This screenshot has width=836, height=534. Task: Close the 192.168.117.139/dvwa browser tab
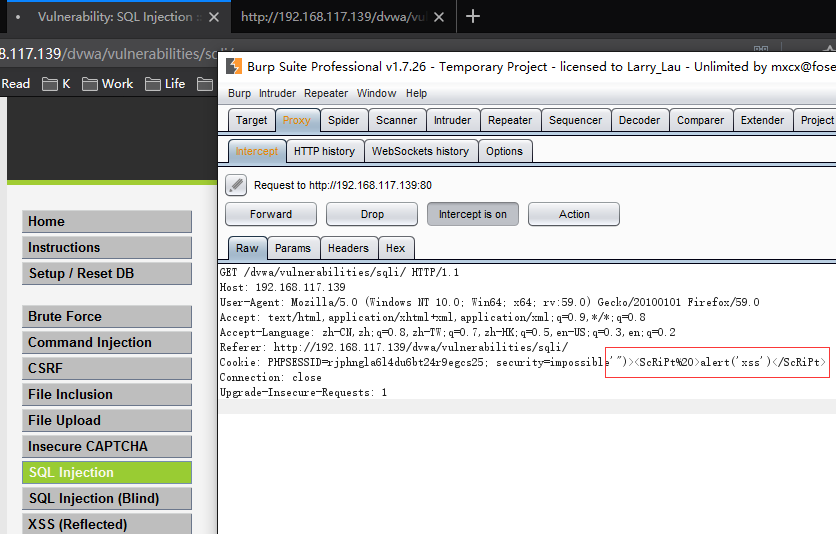pyautogui.click(x=439, y=17)
